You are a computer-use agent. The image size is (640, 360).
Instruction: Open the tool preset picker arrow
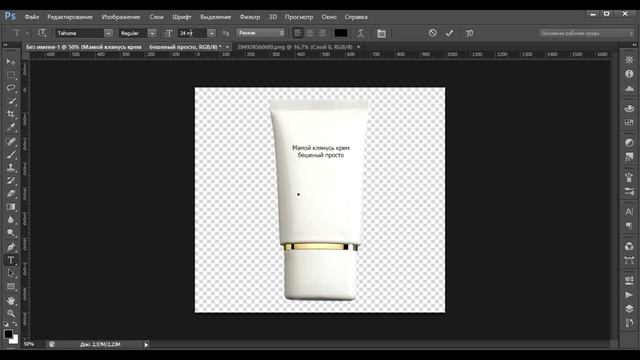point(27,33)
